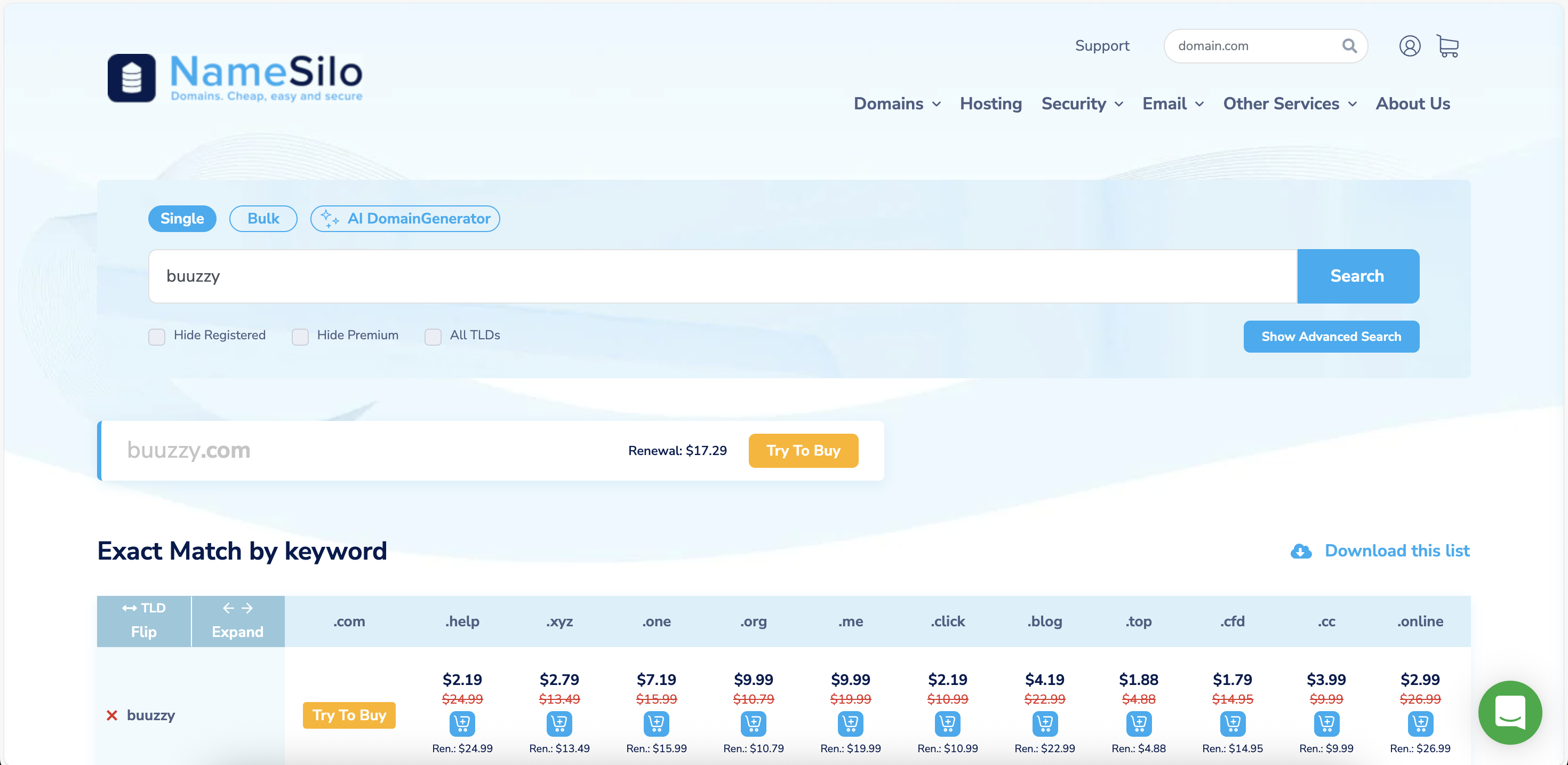Open the Hosting page
This screenshot has width=1568, height=765.
point(990,103)
